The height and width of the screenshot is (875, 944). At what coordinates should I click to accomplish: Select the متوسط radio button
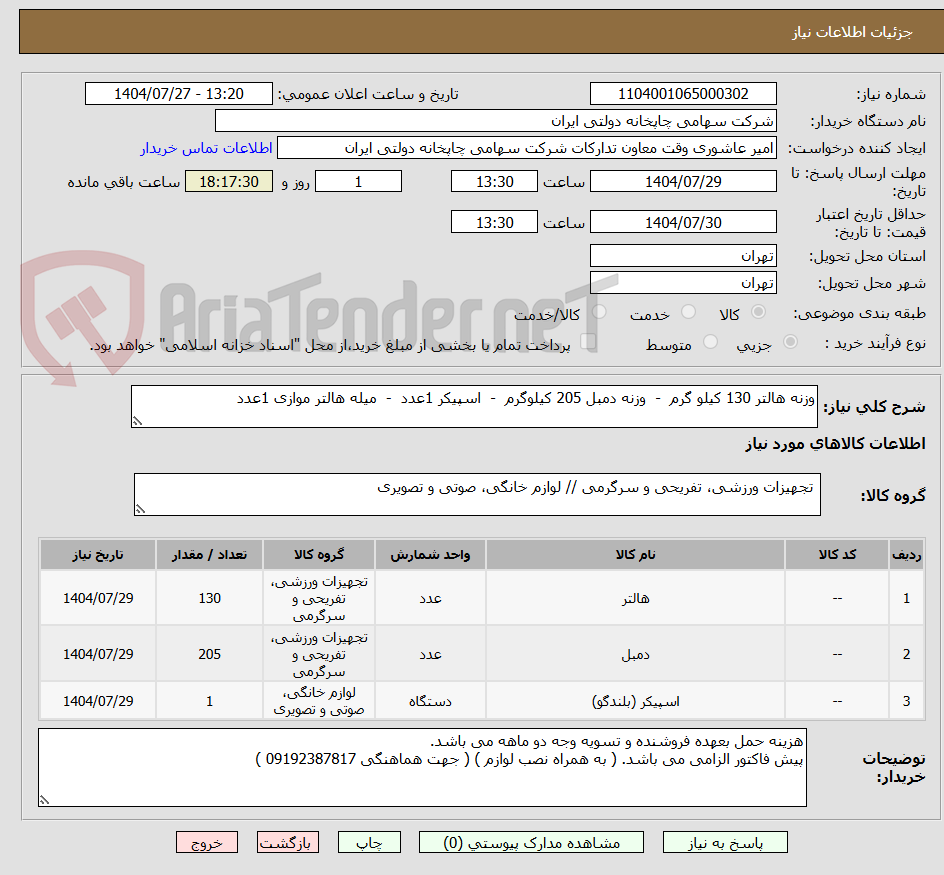click(x=710, y=341)
